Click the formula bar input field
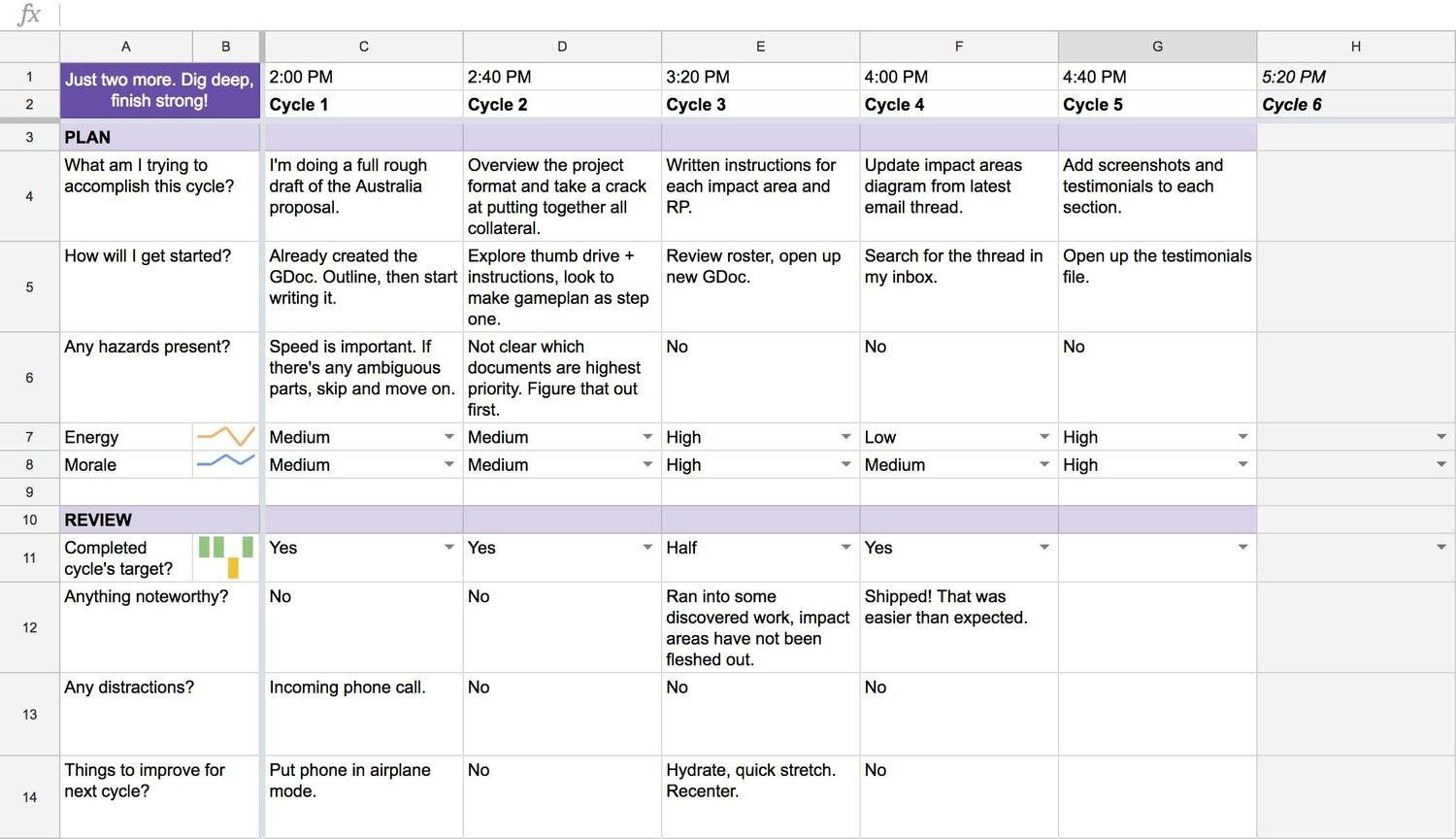This screenshot has height=839, width=1456. pos(757,15)
